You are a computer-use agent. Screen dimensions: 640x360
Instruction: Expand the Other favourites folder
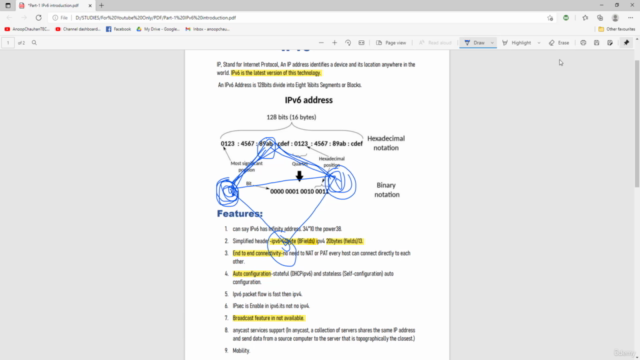coord(617,29)
